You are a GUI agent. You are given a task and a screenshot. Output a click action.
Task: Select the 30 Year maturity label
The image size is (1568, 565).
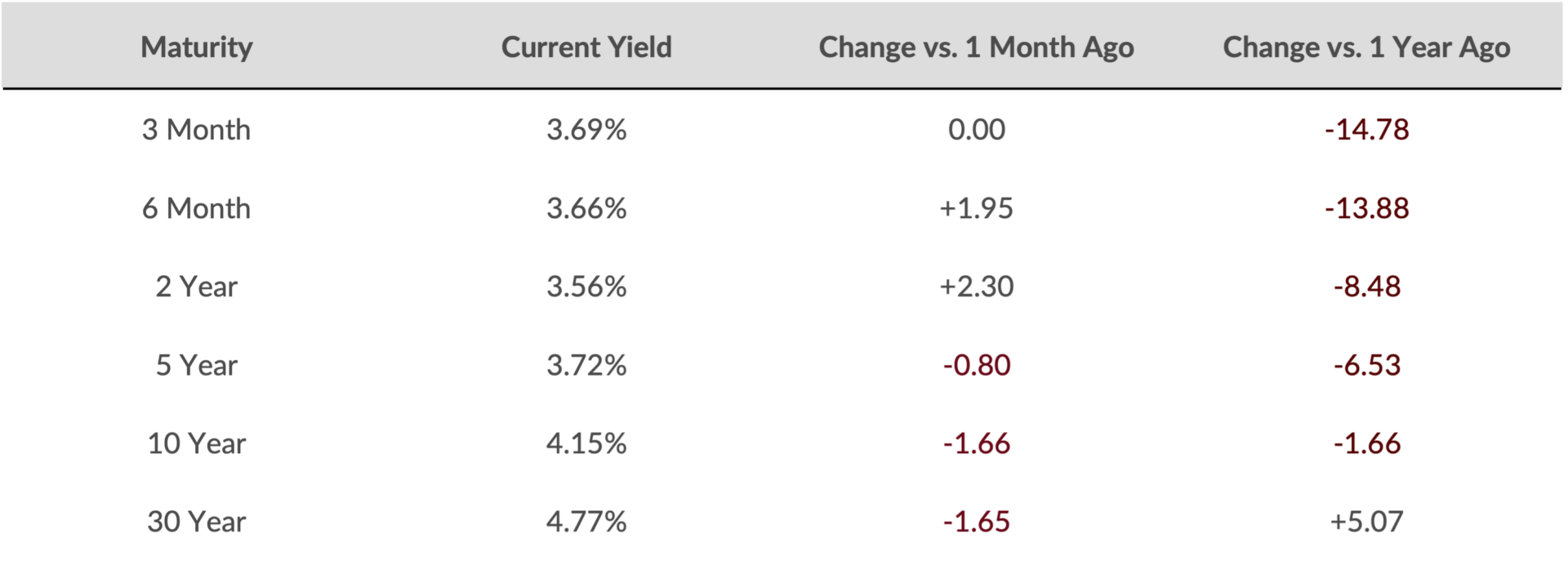pyautogui.click(x=197, y=522)
